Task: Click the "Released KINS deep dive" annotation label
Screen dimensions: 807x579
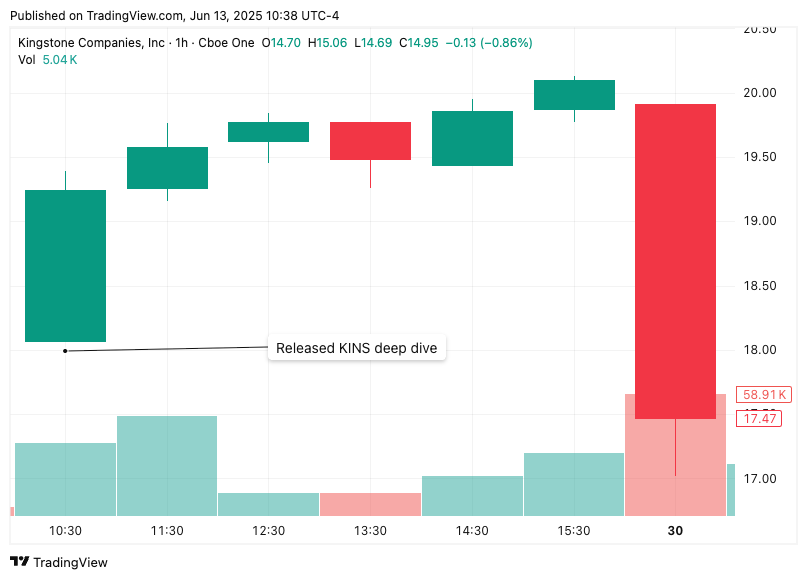Action: click(357, 348)
